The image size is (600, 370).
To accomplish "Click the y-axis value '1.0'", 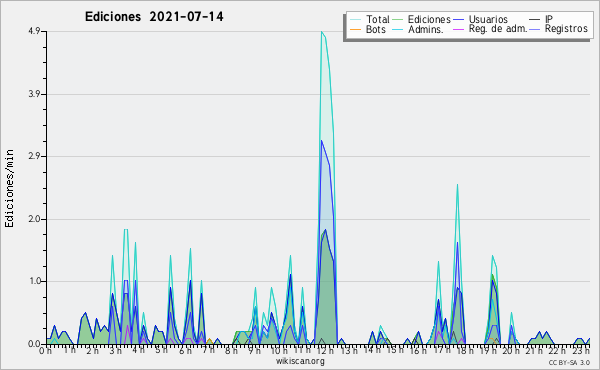I will point(34,281).
